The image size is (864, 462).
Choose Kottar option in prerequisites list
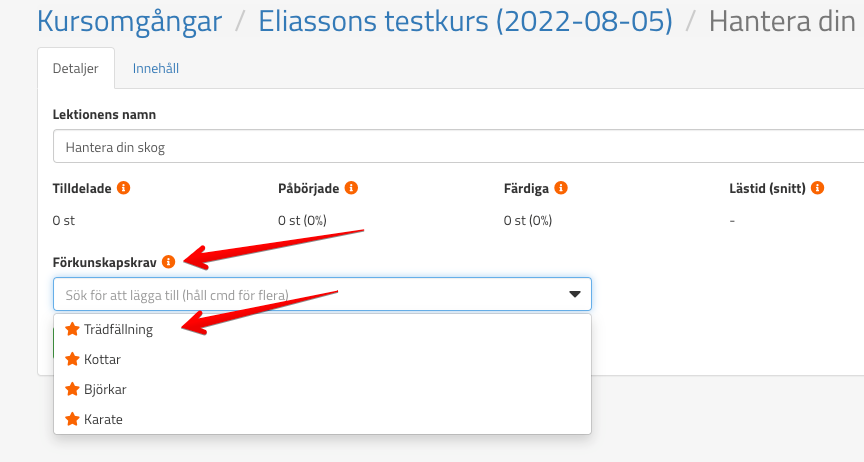click(102, 359)
